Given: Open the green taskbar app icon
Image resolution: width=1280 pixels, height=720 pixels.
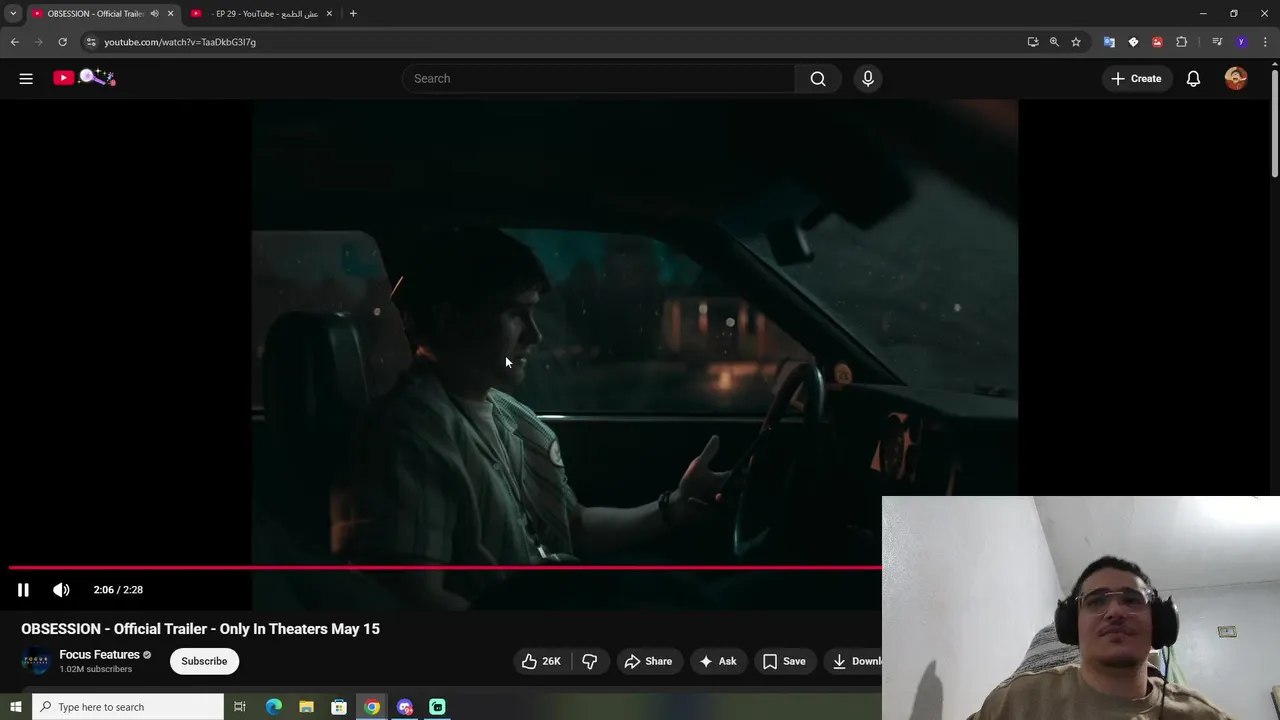Looking at the screenshot, I should coord(437,707).
